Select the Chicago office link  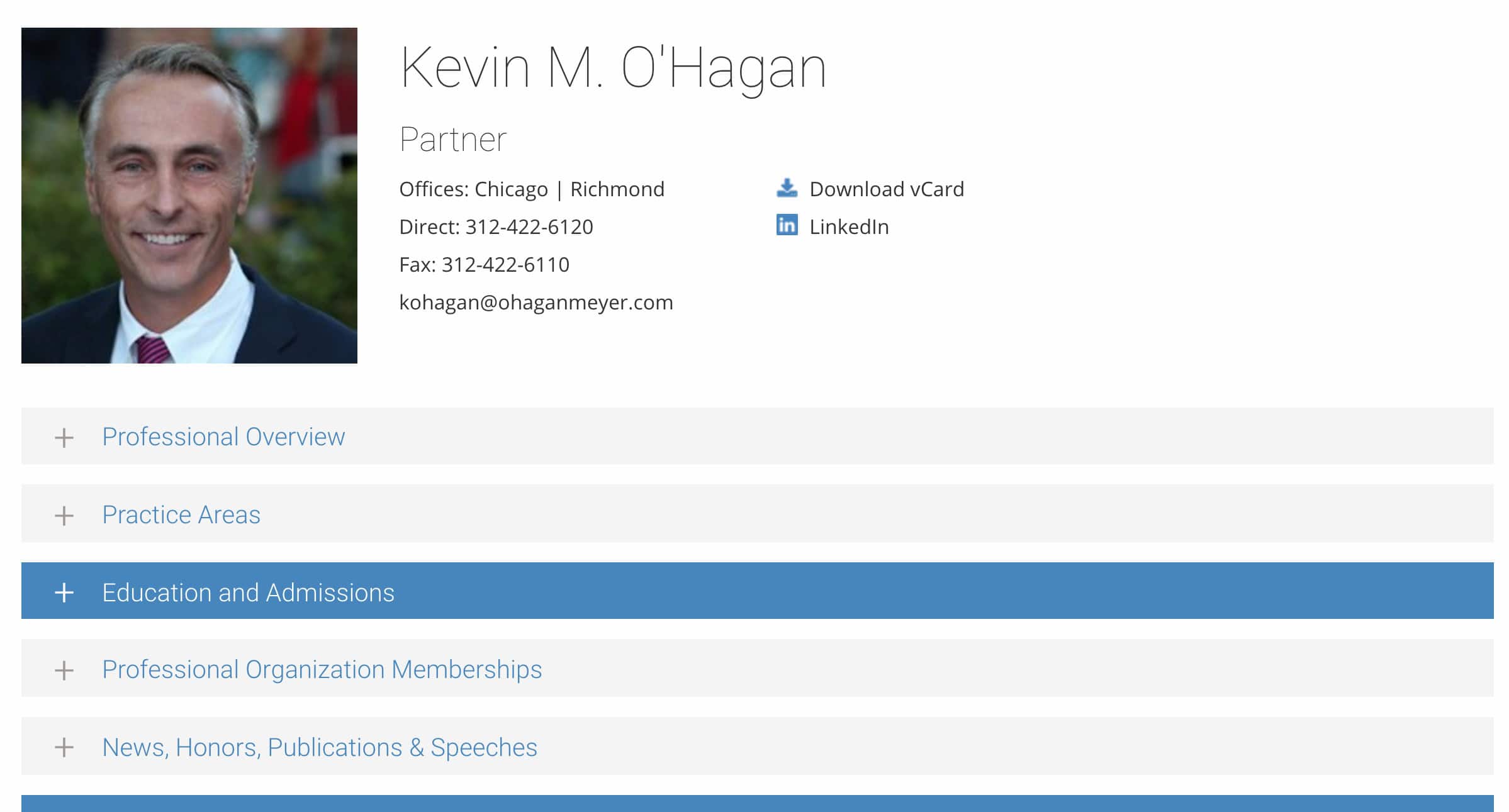point(511,189)
